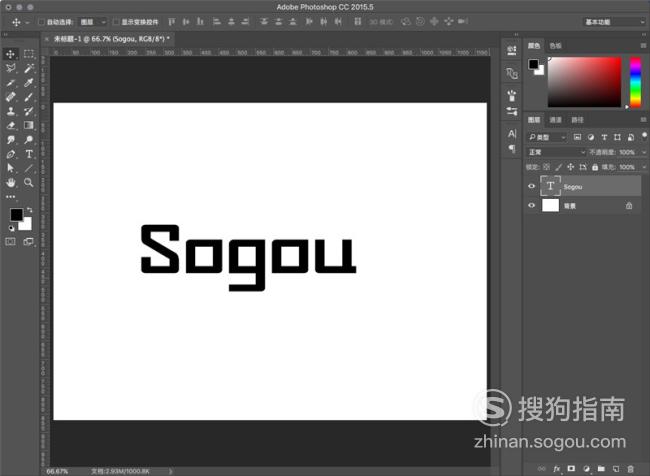
Task: Switch to the Channels tab
Action: 555,120
